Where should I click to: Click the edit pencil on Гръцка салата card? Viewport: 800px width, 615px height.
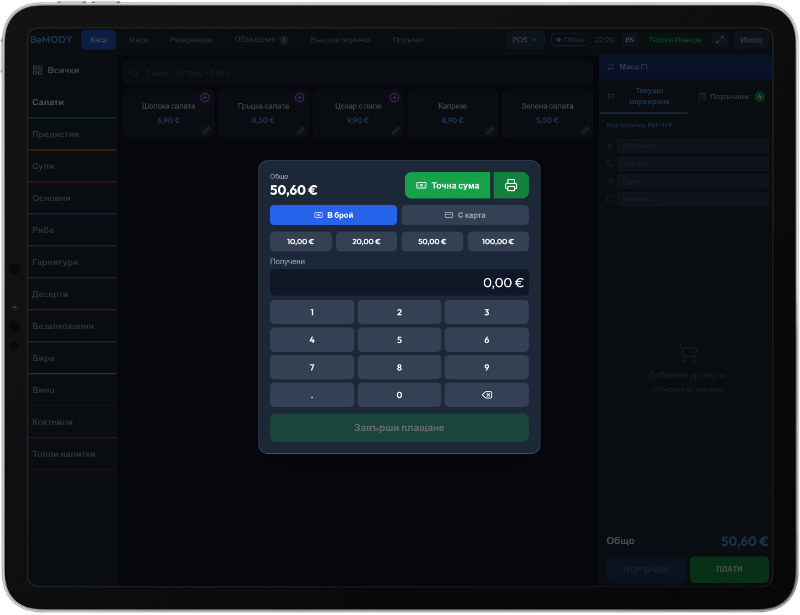coord(301,131)
